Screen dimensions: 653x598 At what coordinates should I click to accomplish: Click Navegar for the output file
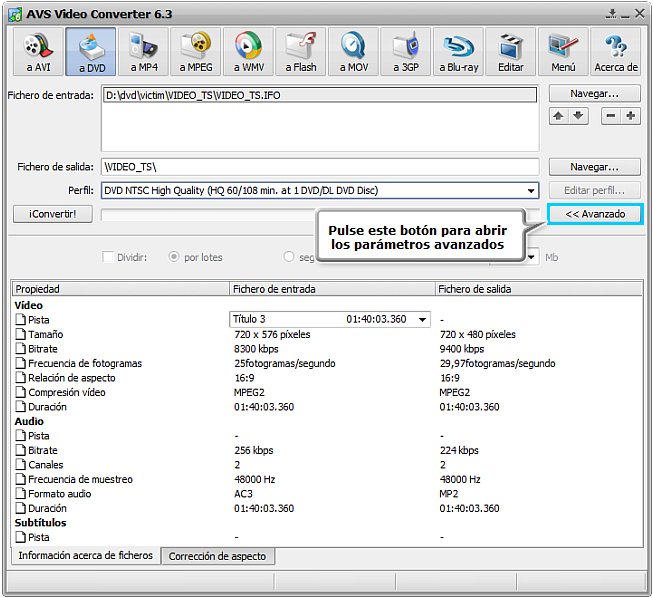(x=594, y=167)
